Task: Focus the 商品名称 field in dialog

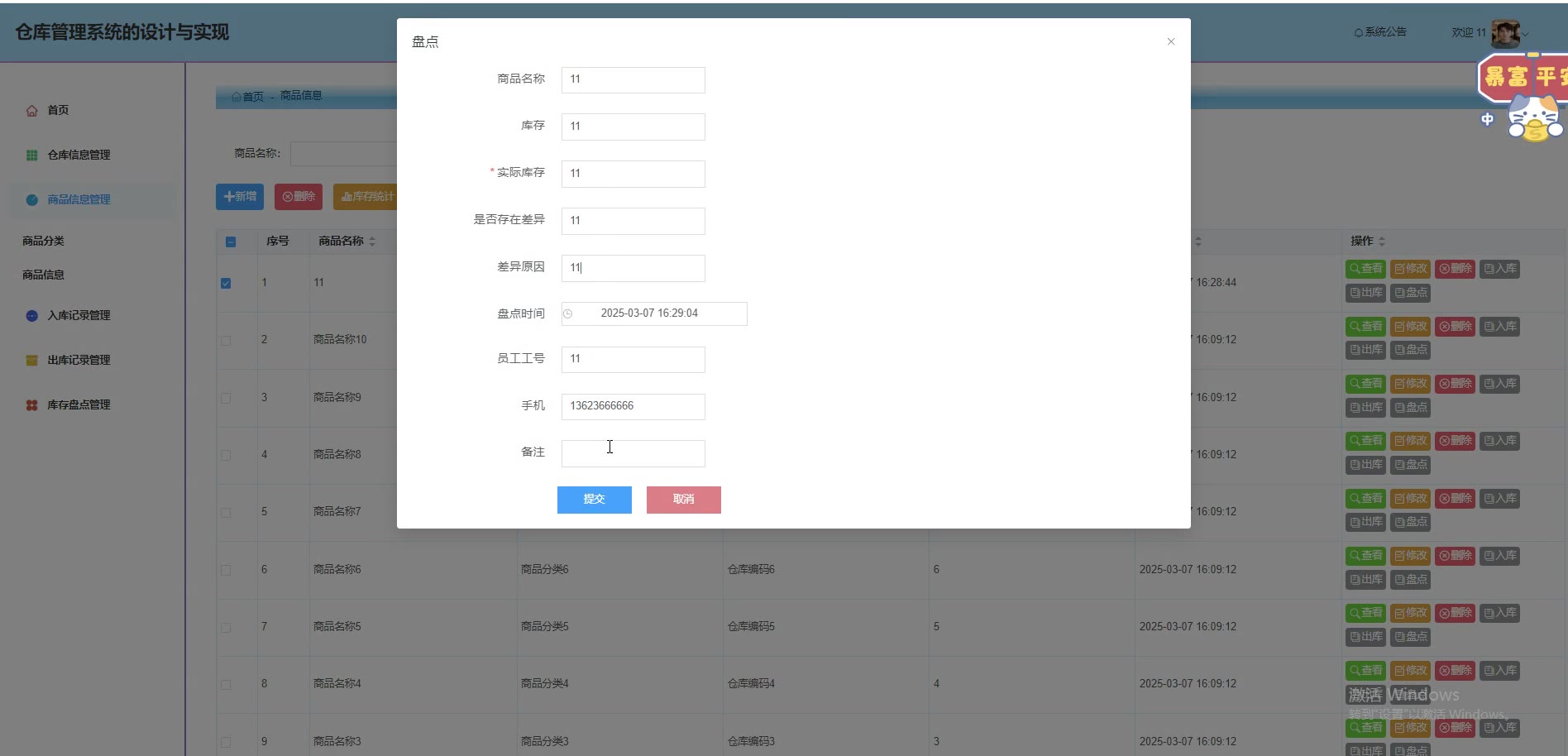Action: [x=633, y=80]
